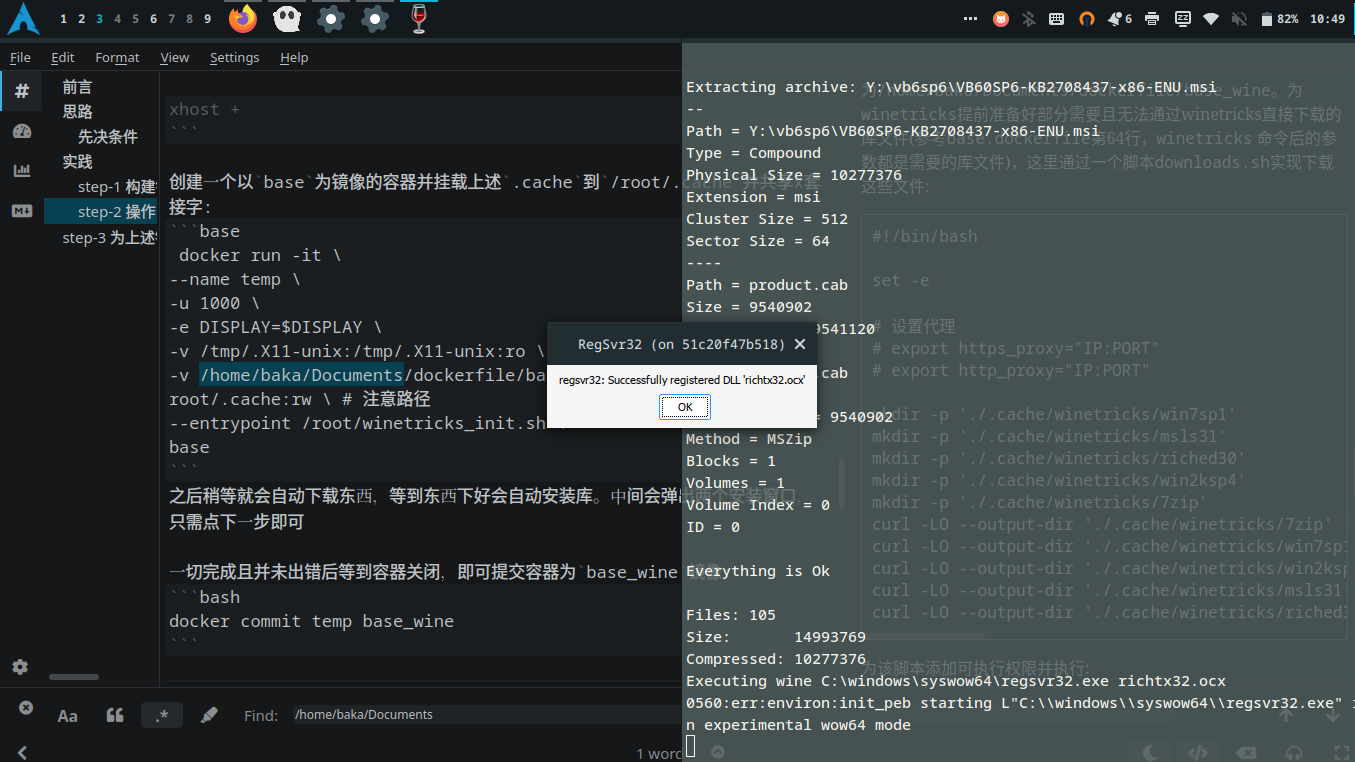1355x762 pixels.
Task: Click the wine glass icon in taskbar
Action: coord(419,19)
